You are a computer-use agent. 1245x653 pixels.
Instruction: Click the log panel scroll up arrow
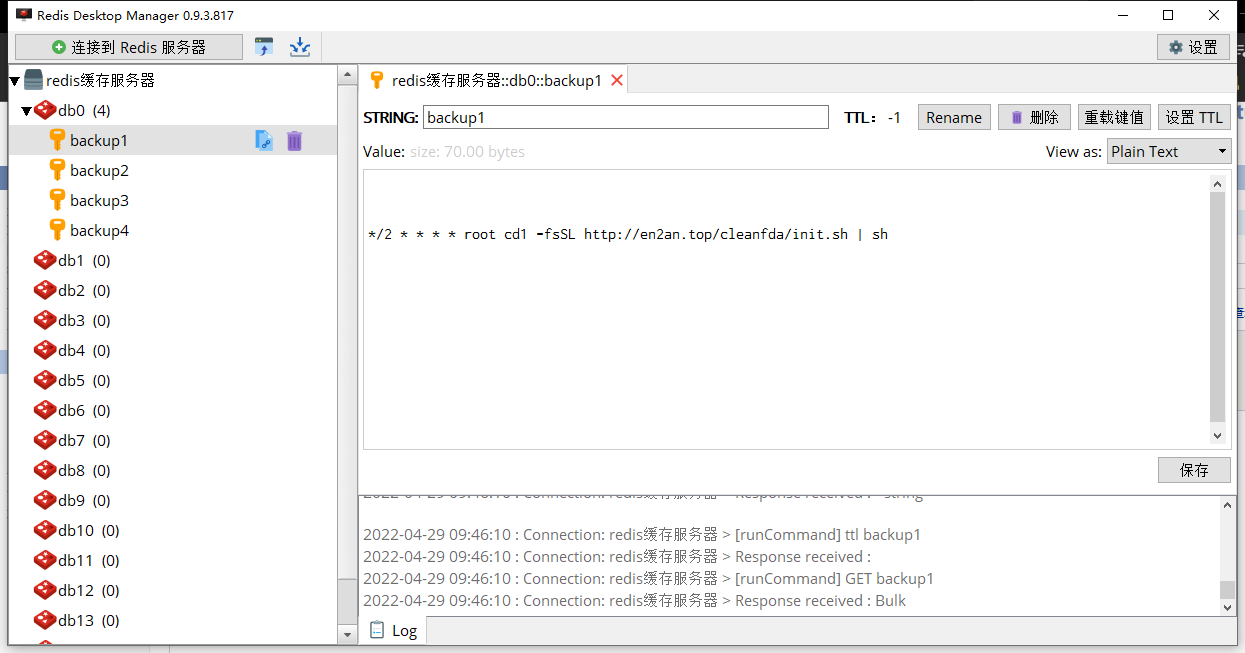click(x=1228, y=507)
